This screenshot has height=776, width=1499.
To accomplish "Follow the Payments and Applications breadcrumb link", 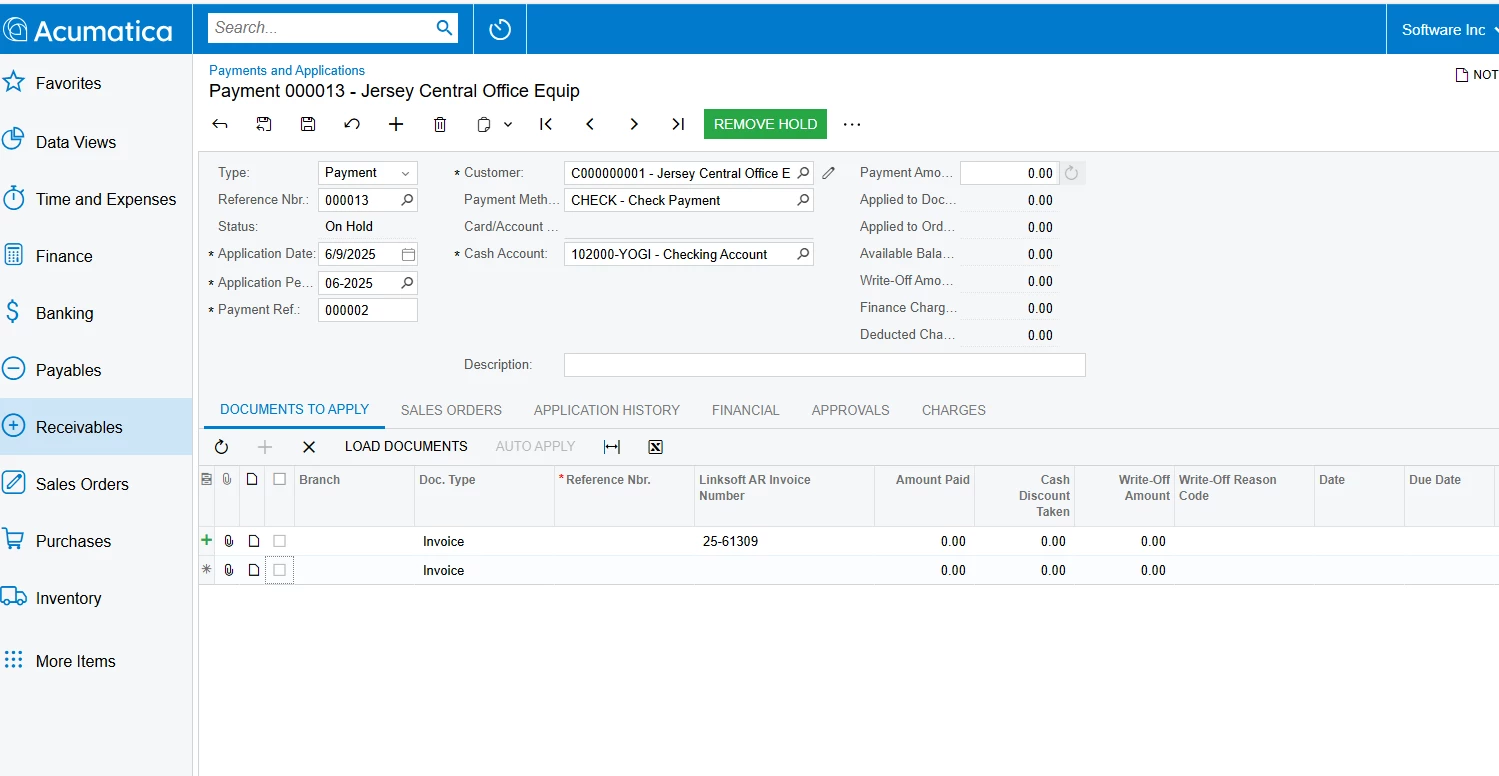I will click(287, 70).
